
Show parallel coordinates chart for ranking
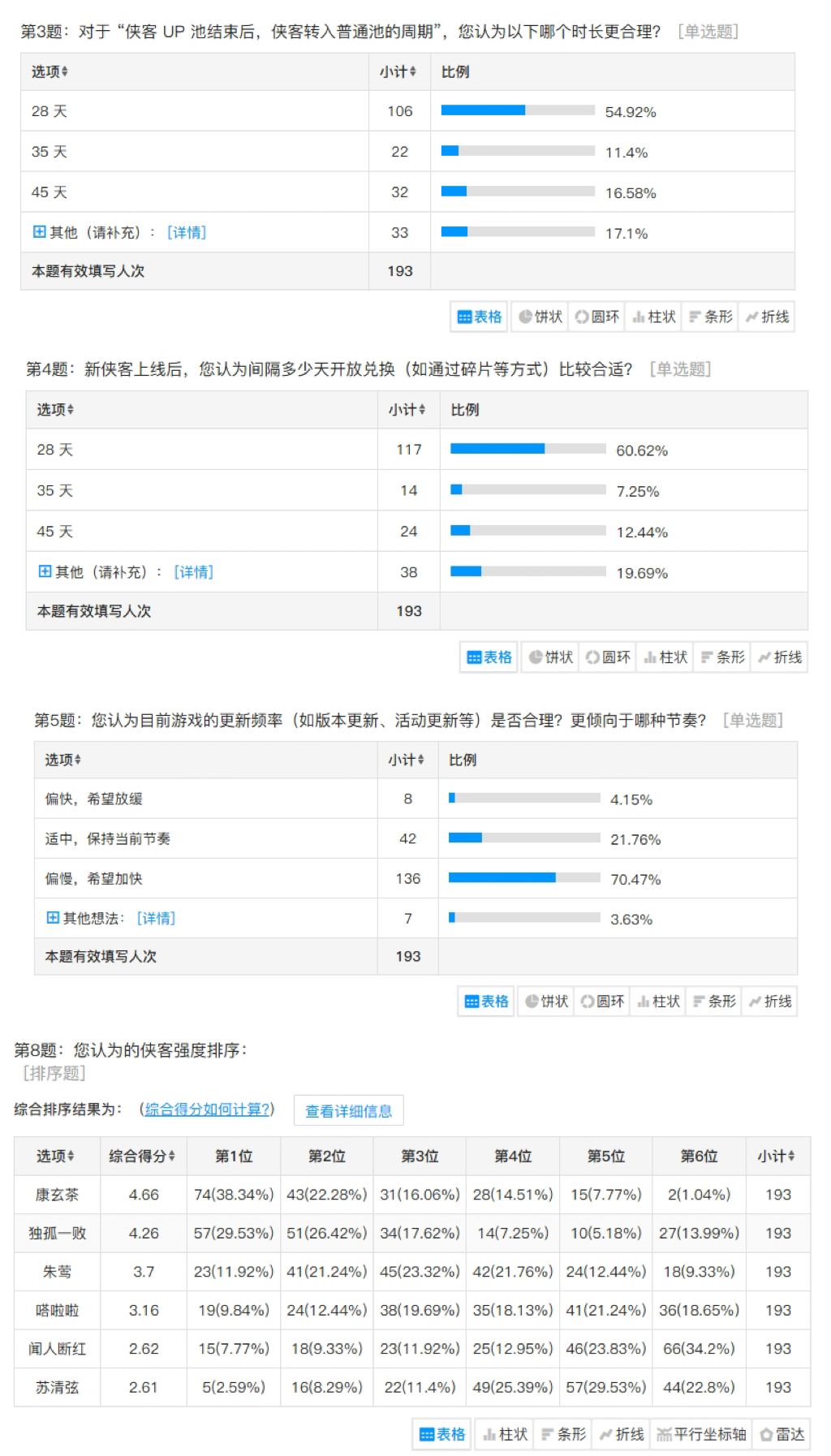[701, 1434]
